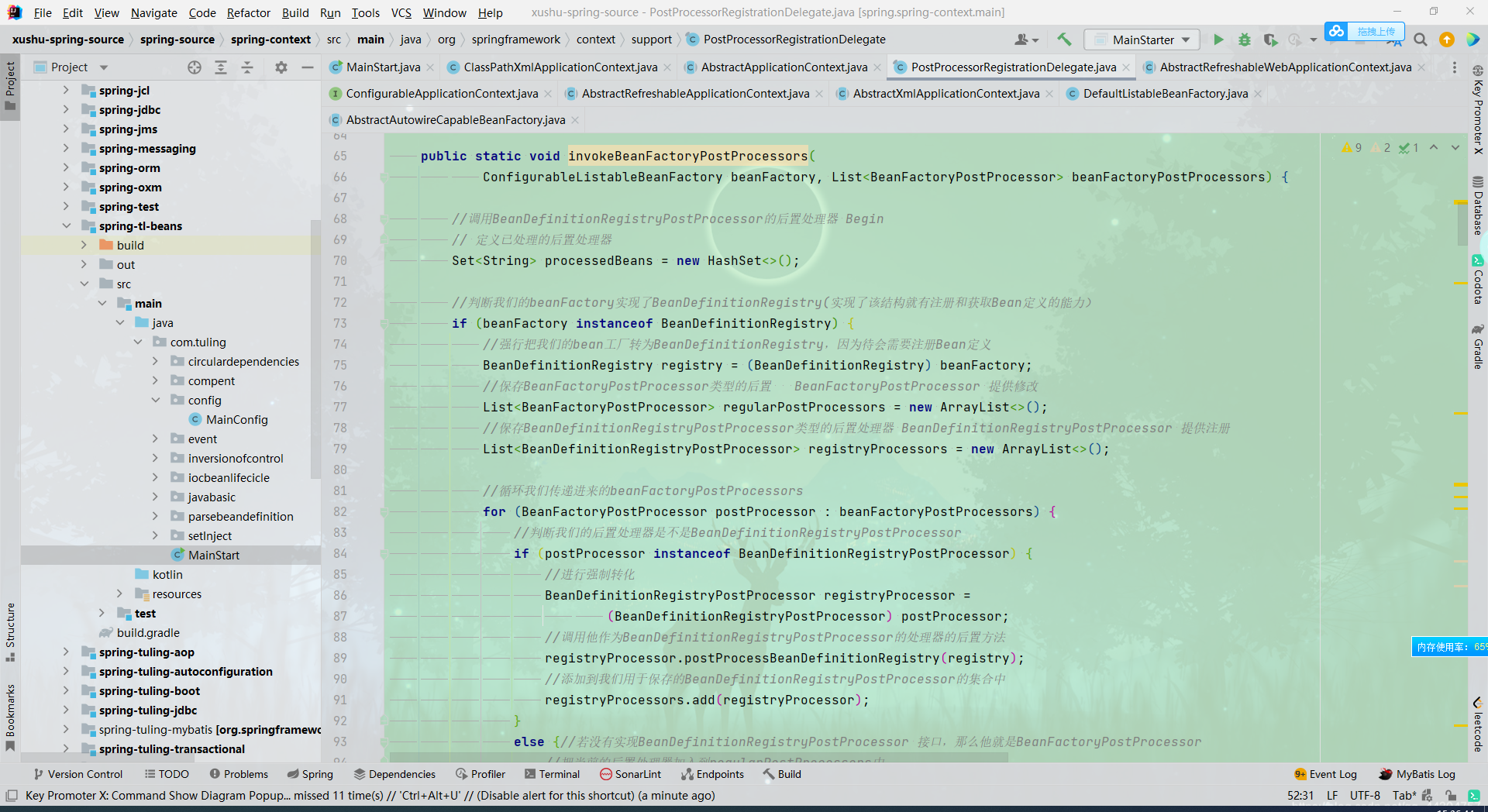Click the Project tree vertical scrollbar
This screenshot has height=812, width=1488.
click(315, 349)
